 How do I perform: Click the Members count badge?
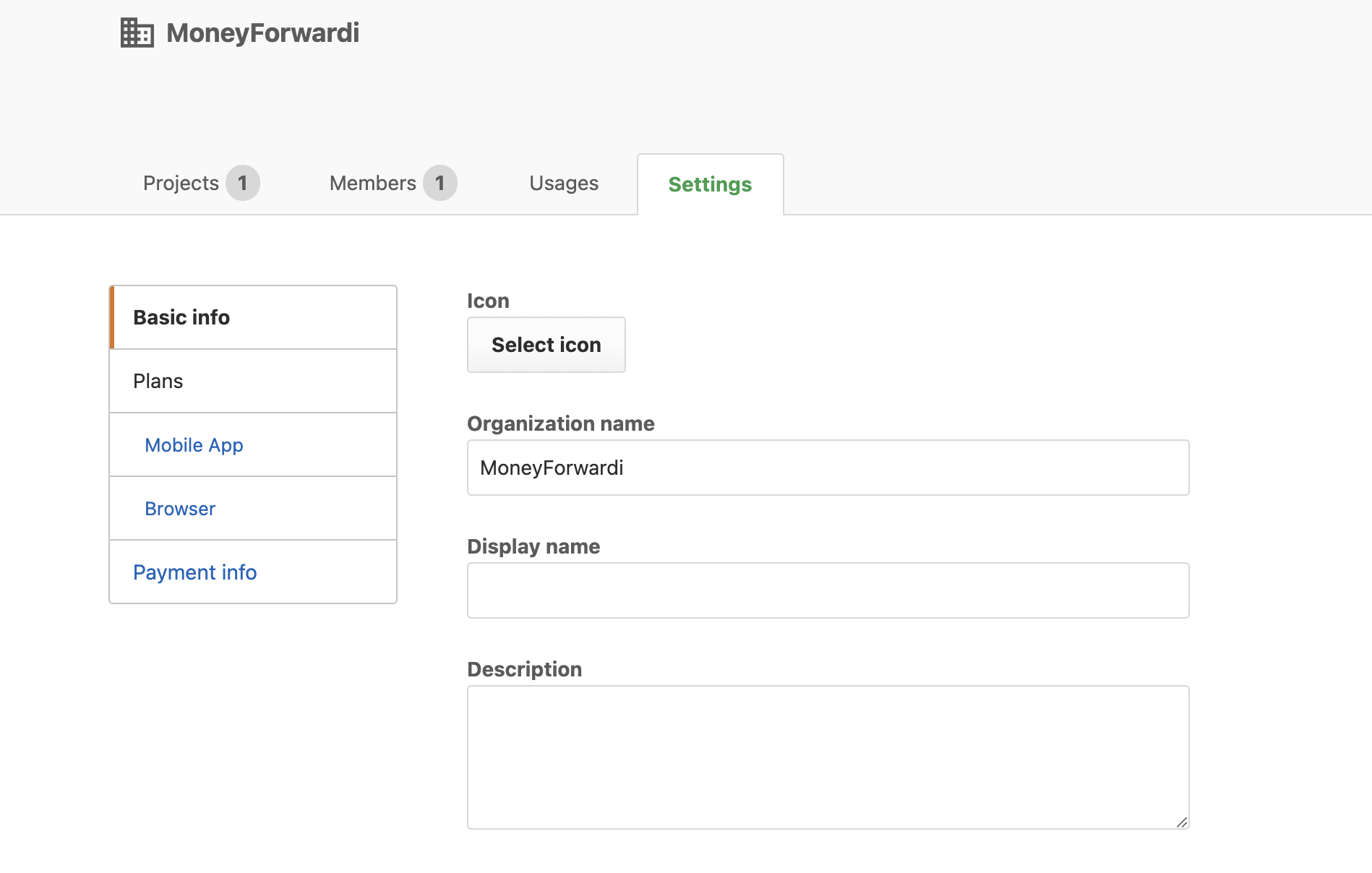pos(440,184)
